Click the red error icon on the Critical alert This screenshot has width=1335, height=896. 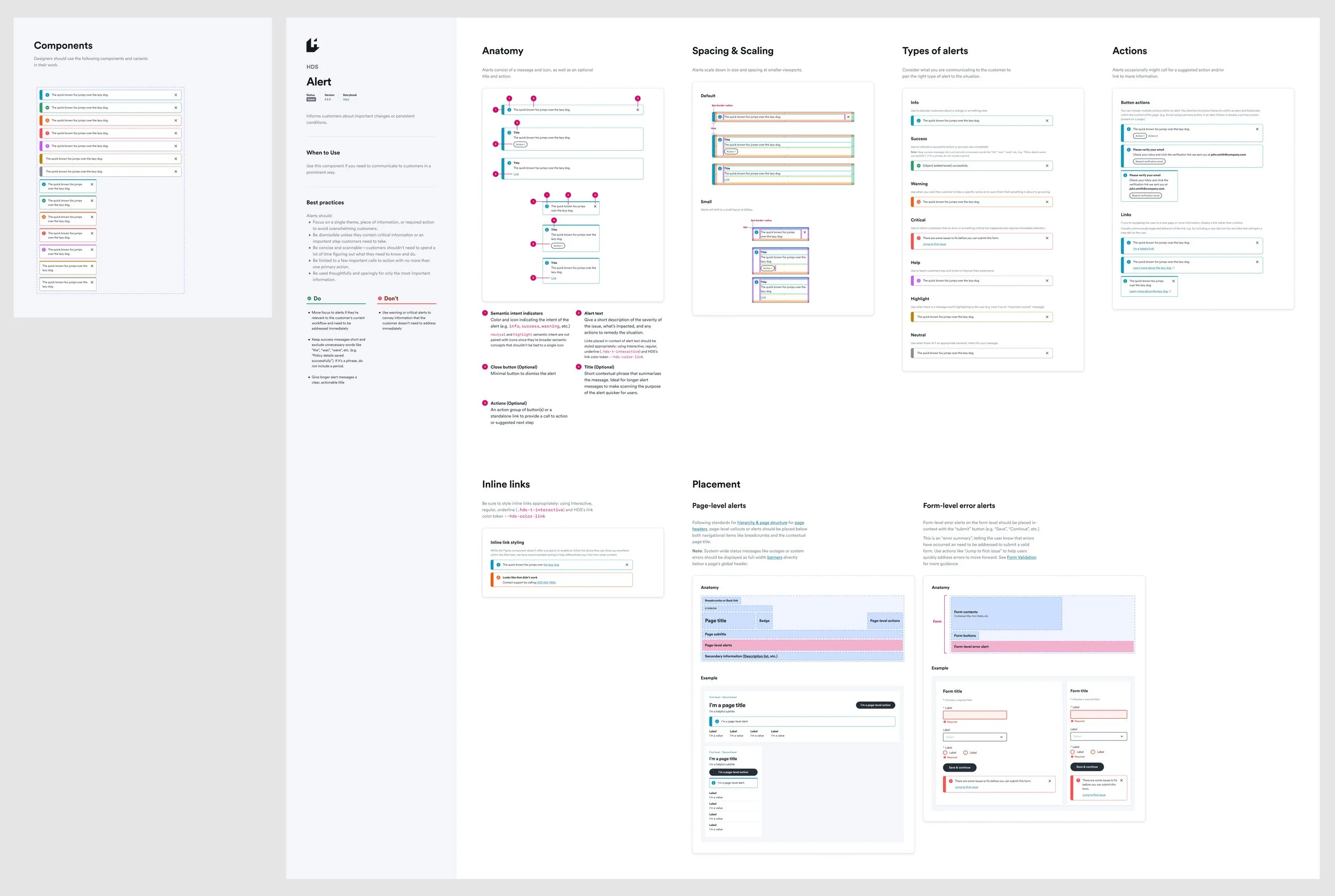tap(920, 238)
